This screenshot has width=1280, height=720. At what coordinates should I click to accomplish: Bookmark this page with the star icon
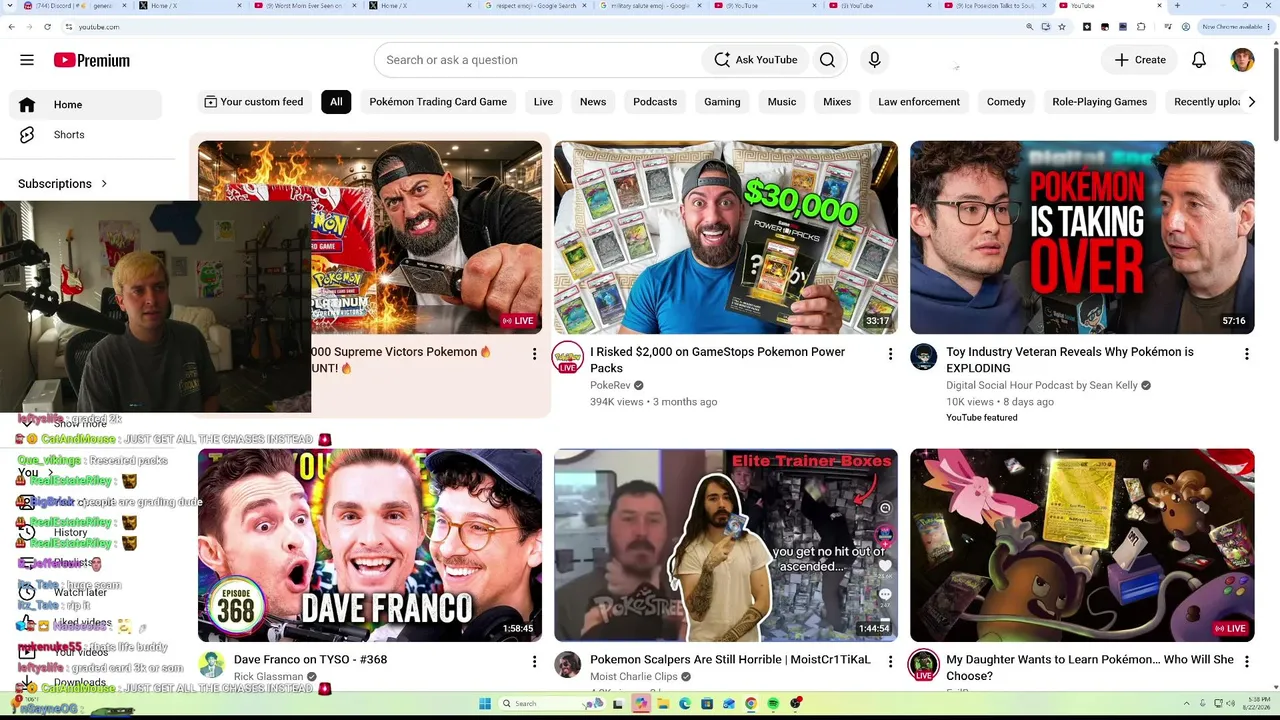pyautogui.click(x=1061, y=27)
